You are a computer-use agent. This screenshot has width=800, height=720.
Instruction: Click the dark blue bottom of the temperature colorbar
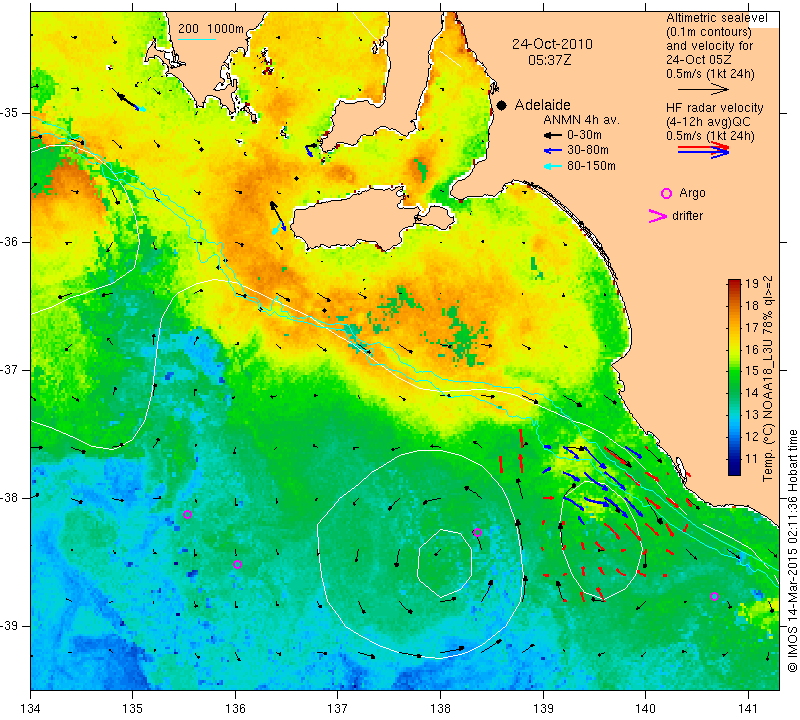[734, 470]
